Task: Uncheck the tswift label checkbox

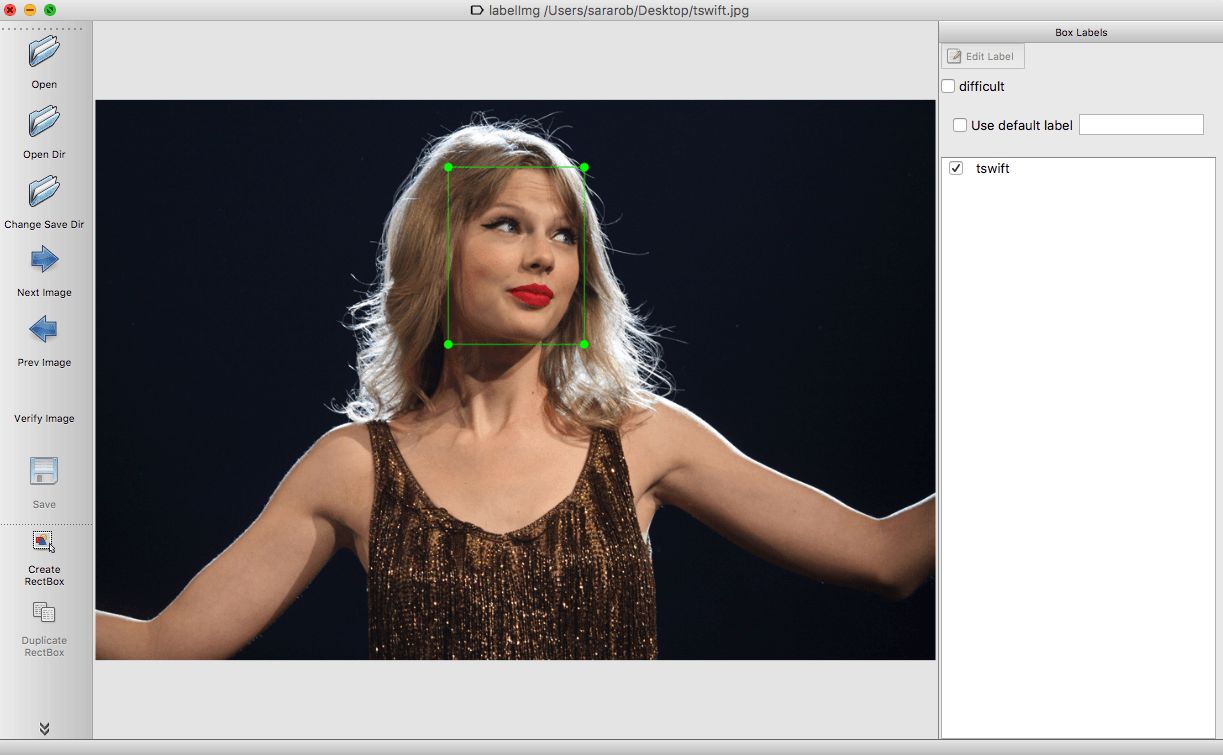Action: point(956,169)
